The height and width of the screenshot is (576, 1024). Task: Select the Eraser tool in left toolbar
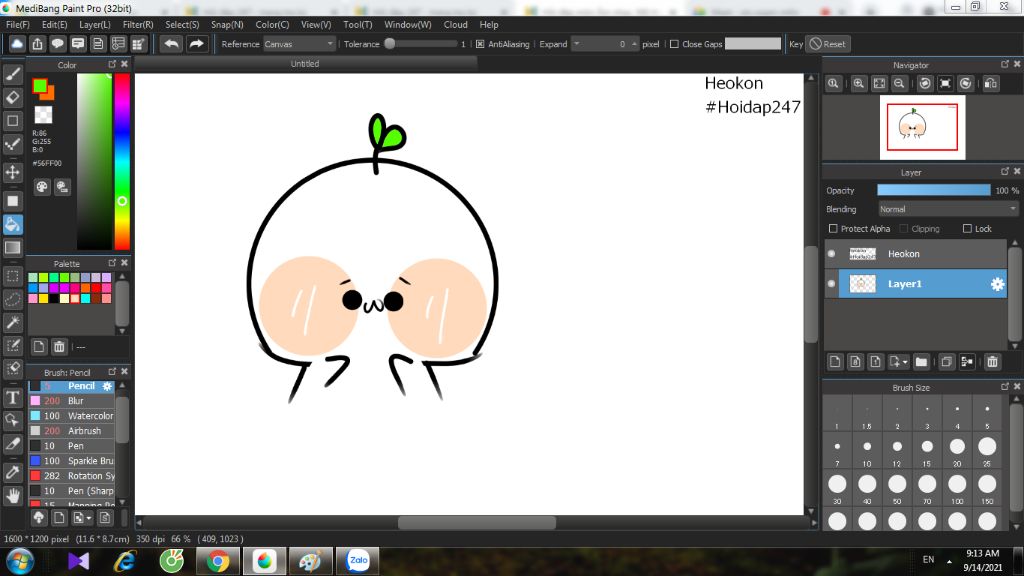(x=13, y=97)
